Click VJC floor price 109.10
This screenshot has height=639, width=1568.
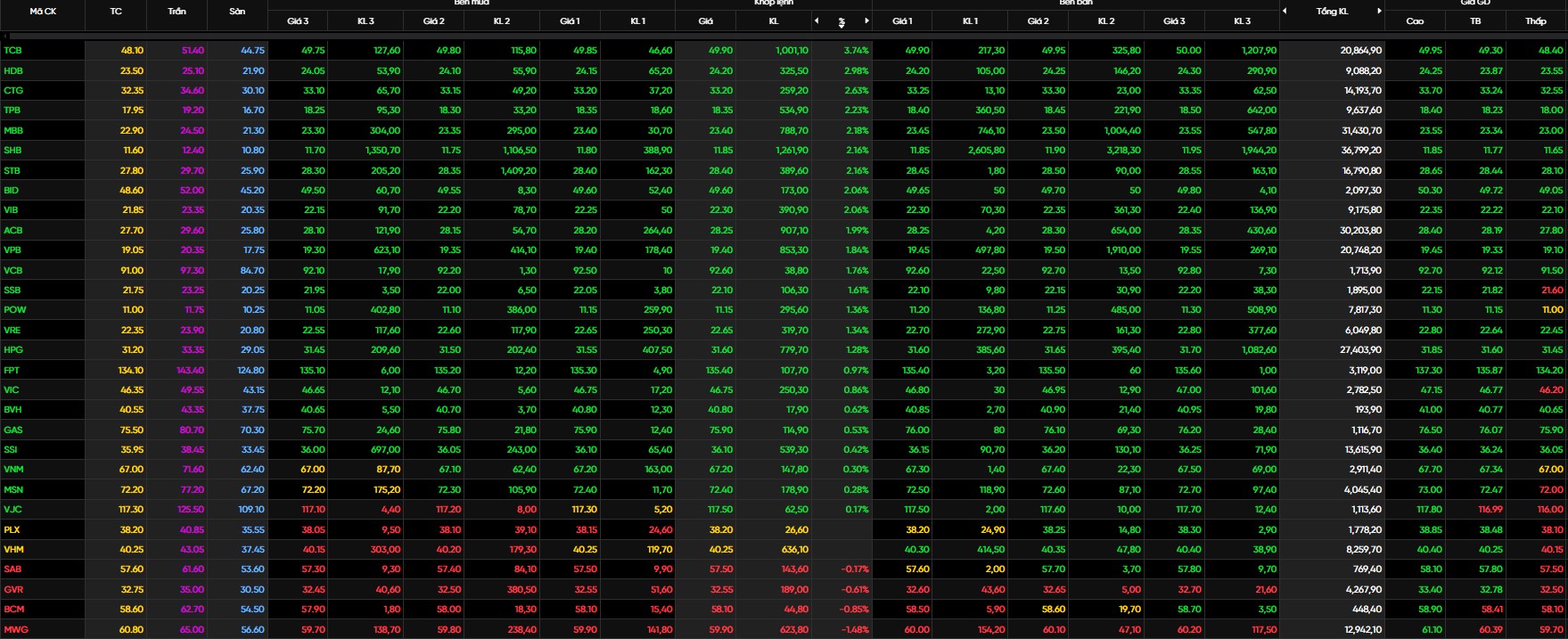(251, 509)
